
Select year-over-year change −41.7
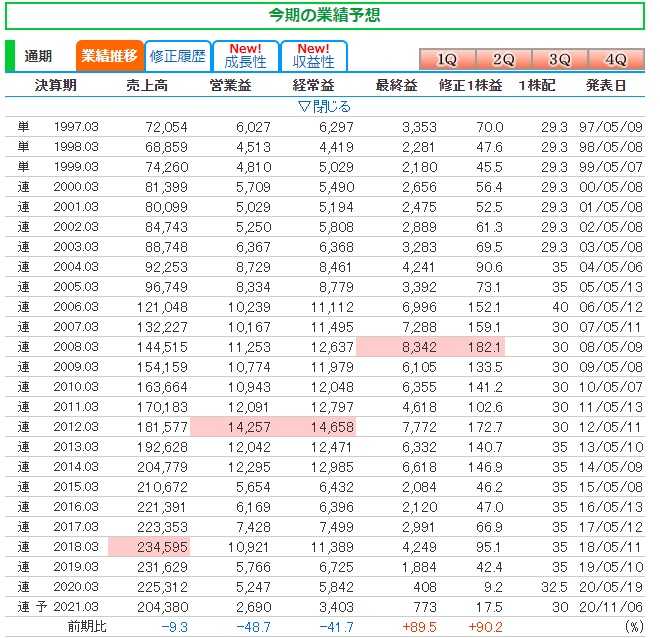(336, 627)
